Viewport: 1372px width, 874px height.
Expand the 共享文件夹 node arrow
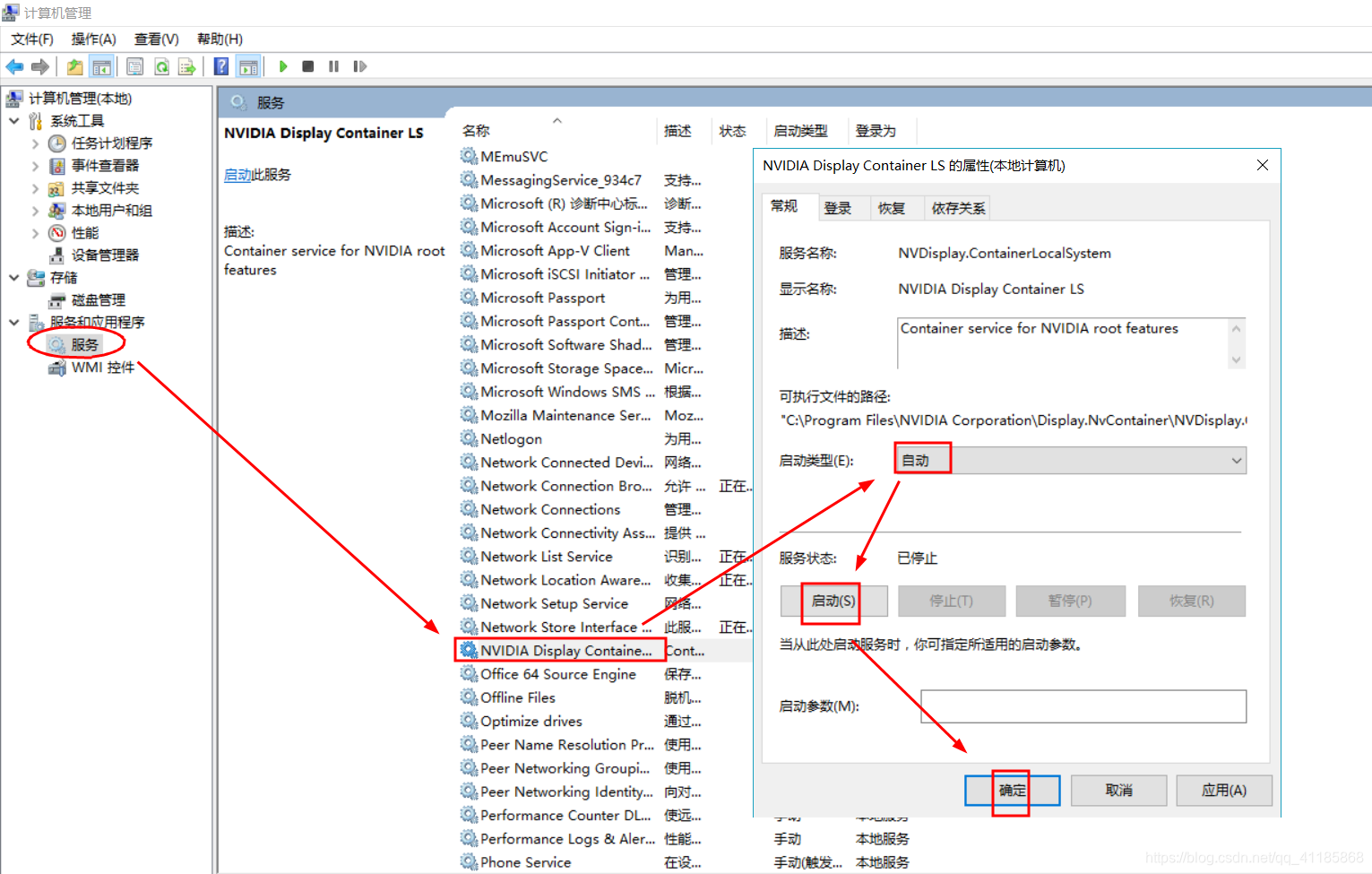coord(35,188)
